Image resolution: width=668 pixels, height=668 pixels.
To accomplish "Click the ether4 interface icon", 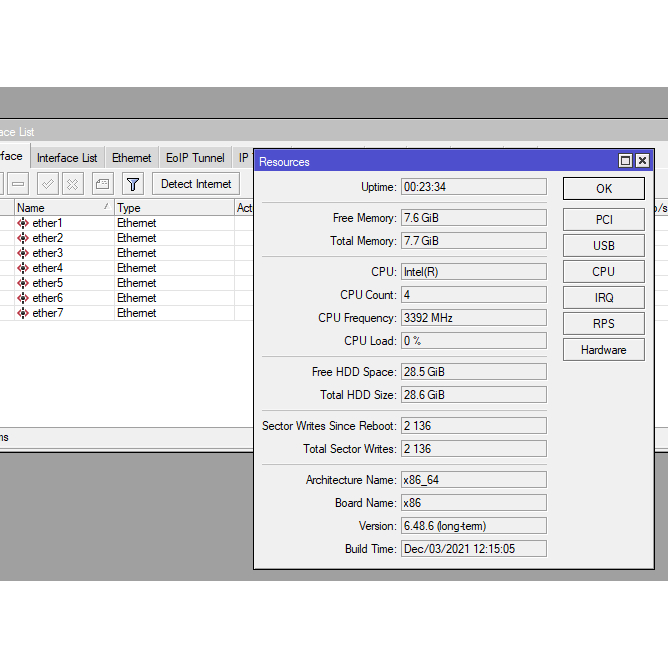I will (x=23, y=268).
